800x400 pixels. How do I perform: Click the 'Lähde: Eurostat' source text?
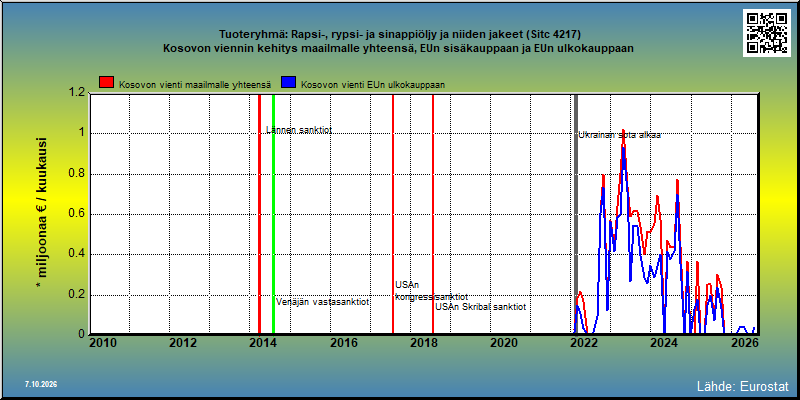(743, 385)
